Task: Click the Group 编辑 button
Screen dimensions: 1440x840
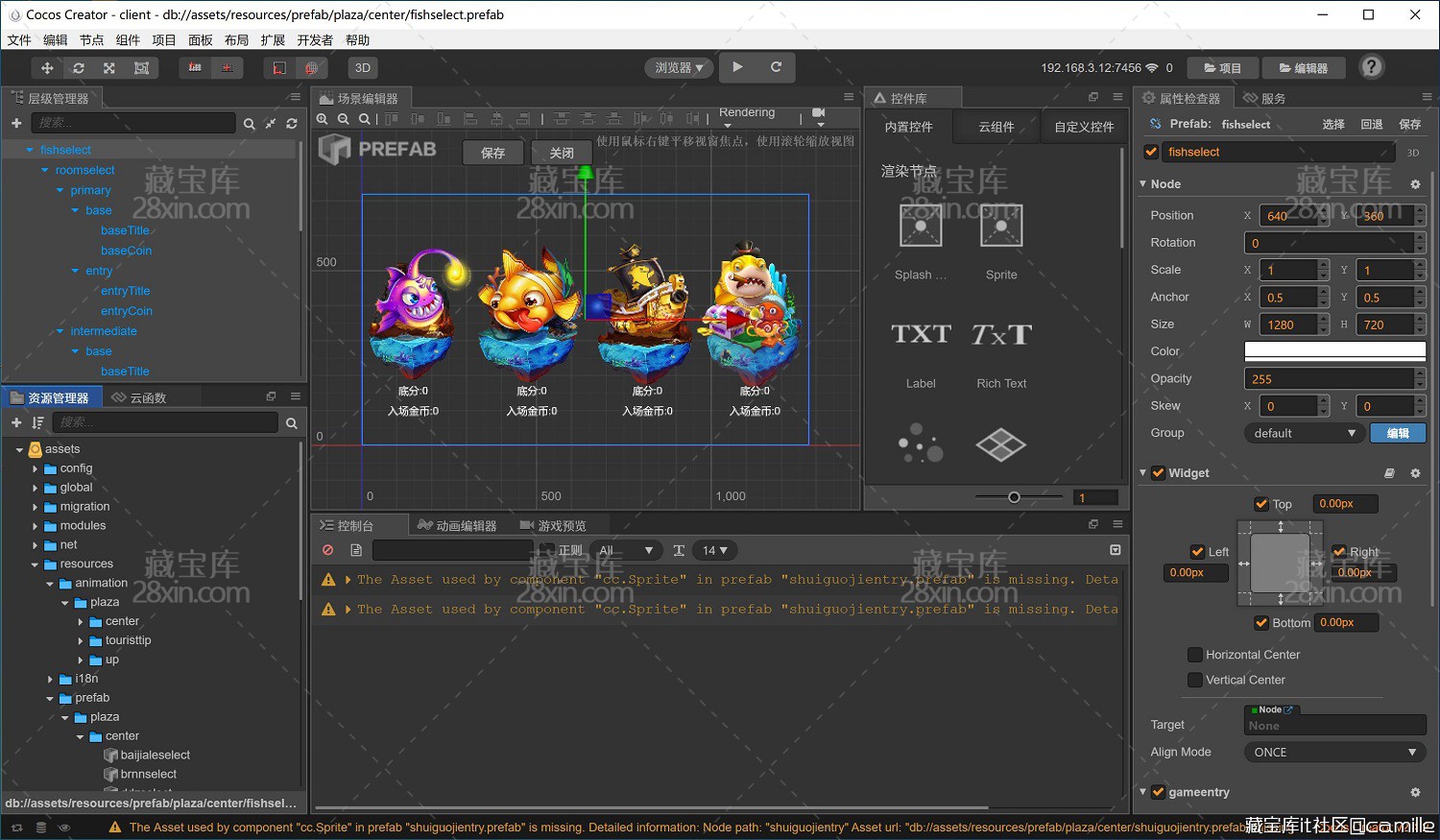Action: (x=1398, y=433)
